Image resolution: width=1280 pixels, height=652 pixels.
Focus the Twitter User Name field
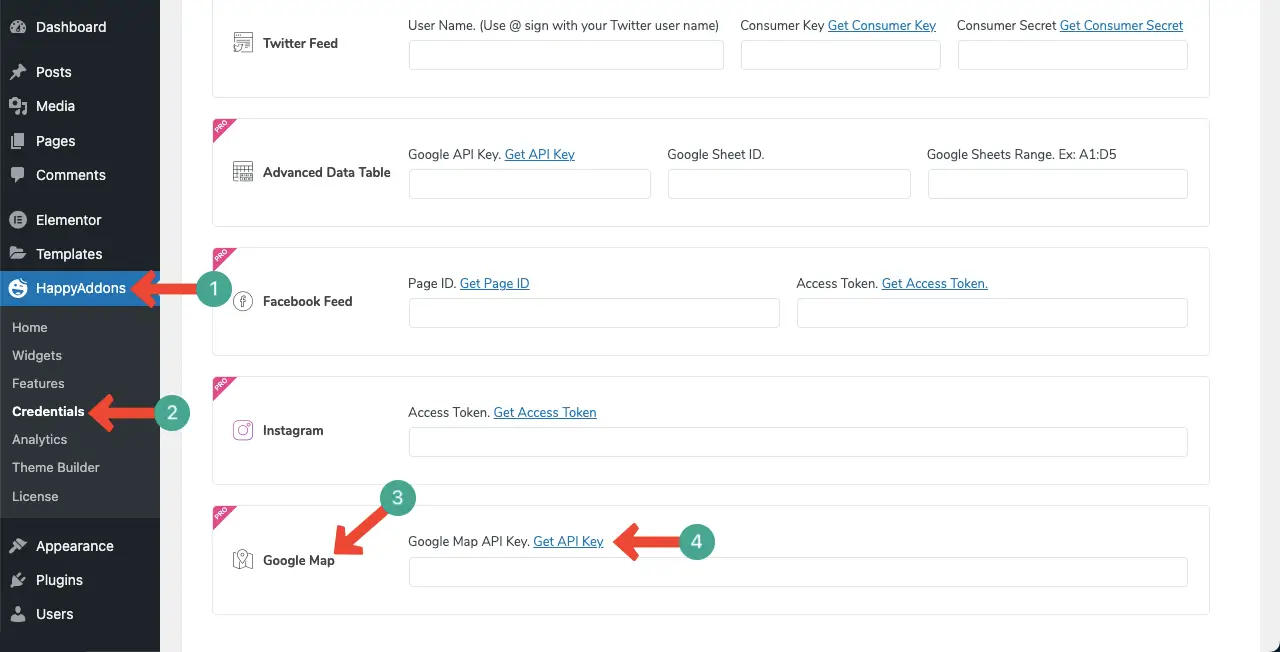(x=566, y=55)
